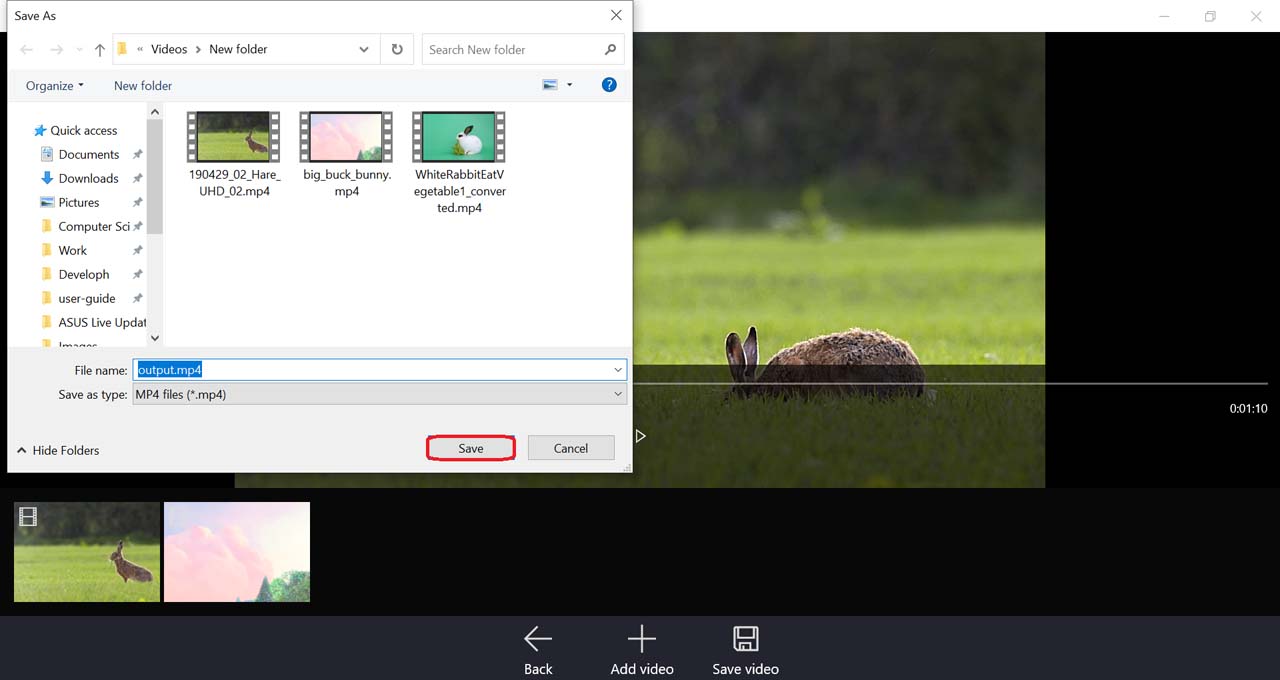This screenshot has width=1280, height=680.
Task: Click the play button on video preview
Action: [x=640, y=436]
